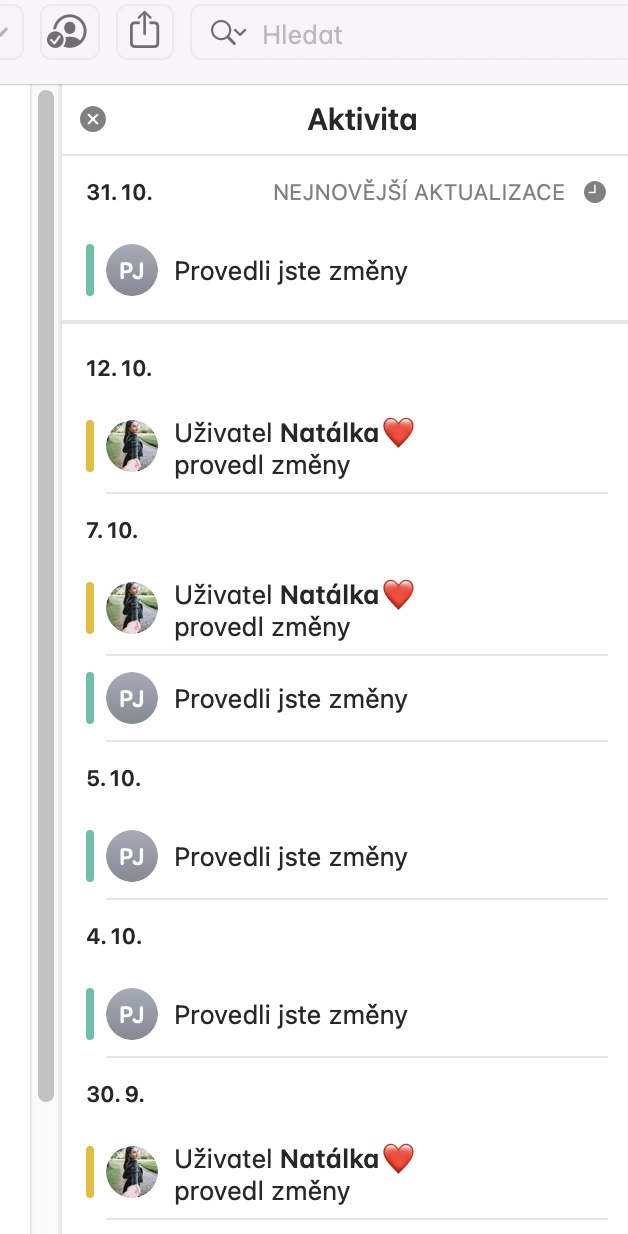
Task: Select 'Provedli jste změny' entry under 7.10.
Action: 291,698
